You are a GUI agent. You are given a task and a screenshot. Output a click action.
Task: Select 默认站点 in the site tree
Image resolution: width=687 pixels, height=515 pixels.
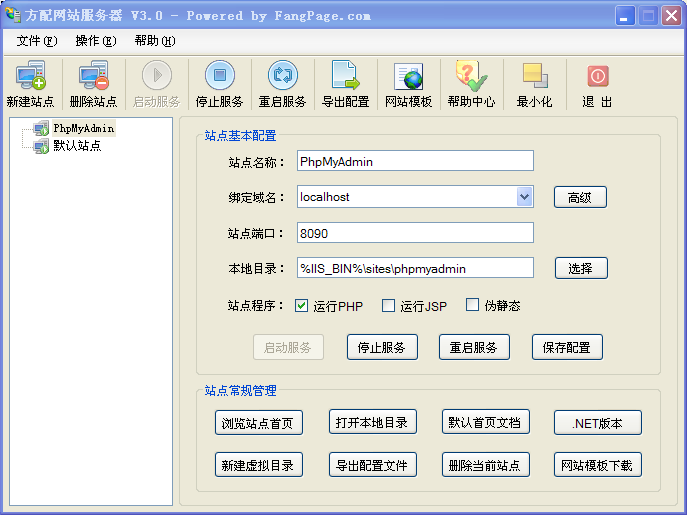click(77, 146)
